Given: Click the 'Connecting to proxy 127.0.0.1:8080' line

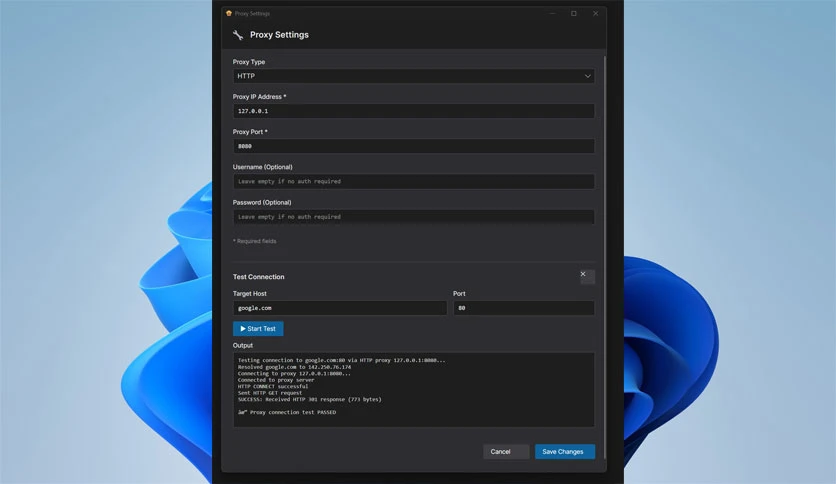Looking at the screenshot, I should [x=294, y=374].
